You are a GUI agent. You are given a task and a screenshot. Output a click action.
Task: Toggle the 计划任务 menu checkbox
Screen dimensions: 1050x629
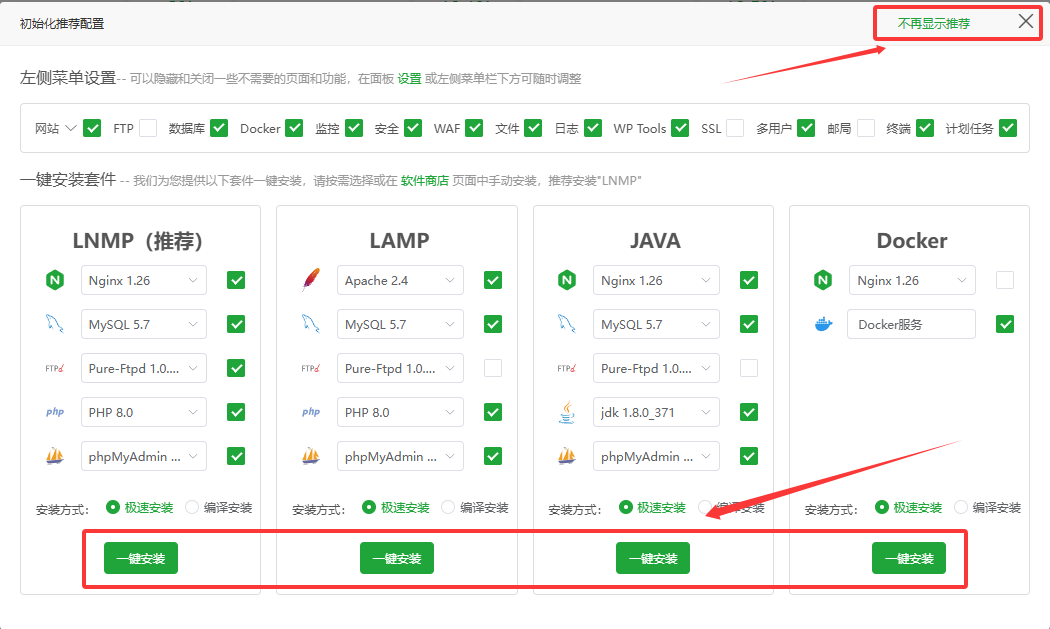coord(1008,128)
